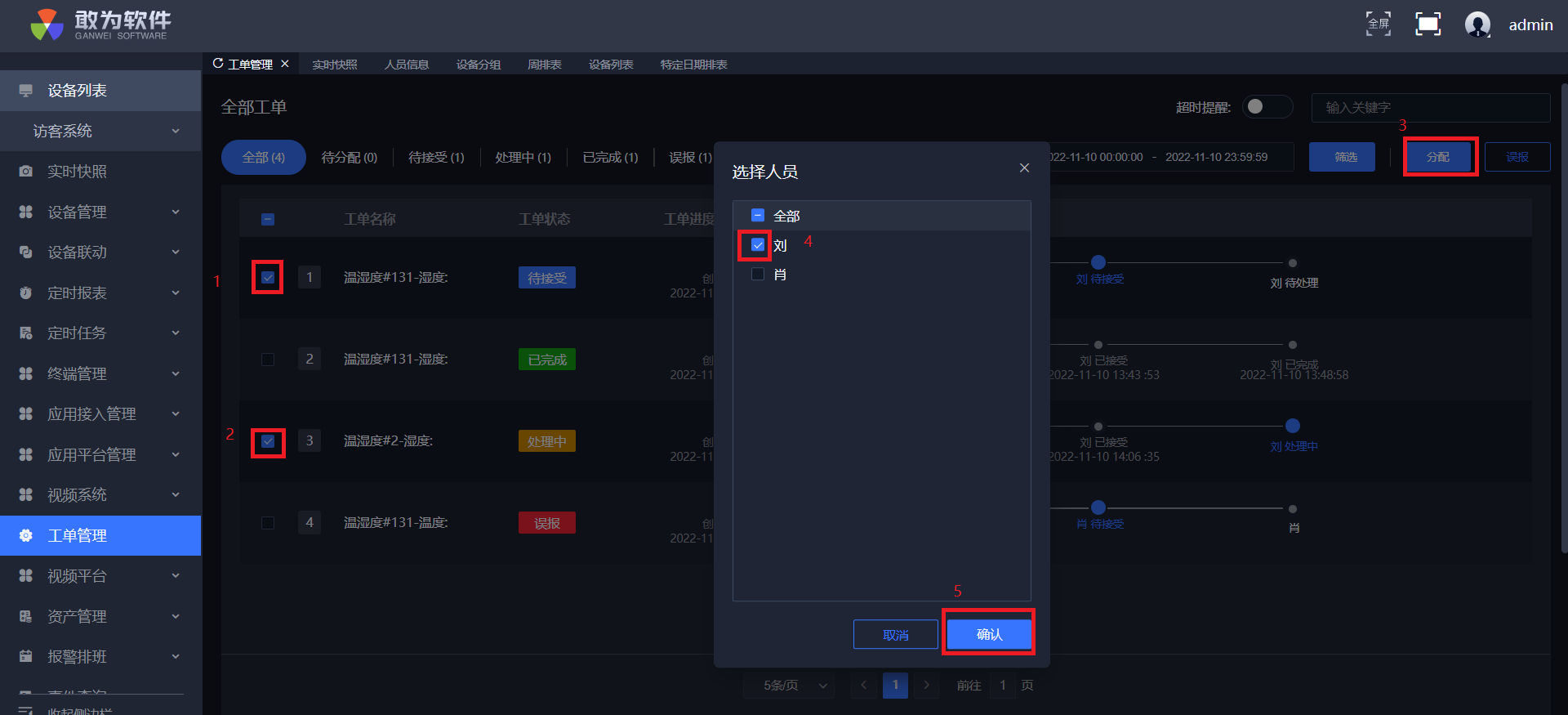Check the checkbox for work order row 2
The height and width of the screenshot is (715, 1568).
(268, 360)
